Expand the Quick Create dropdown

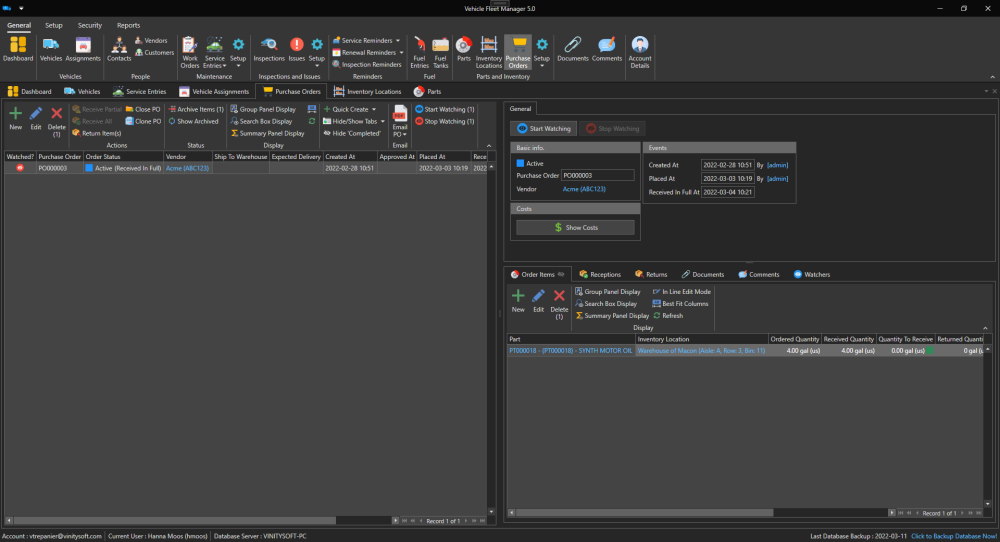(x=374, y=109)
